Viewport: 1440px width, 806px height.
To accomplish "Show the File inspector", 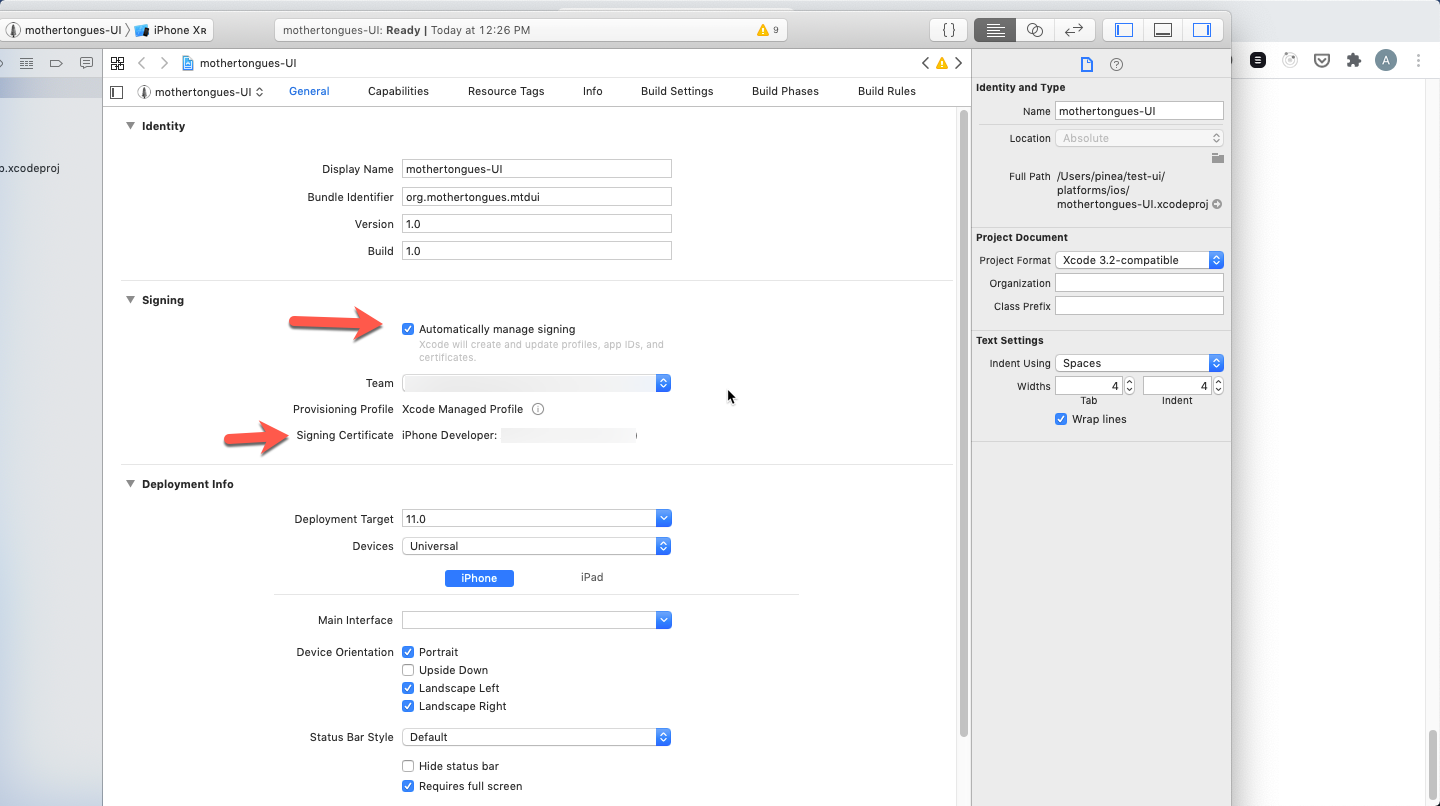I will [x=1087, y=64].
